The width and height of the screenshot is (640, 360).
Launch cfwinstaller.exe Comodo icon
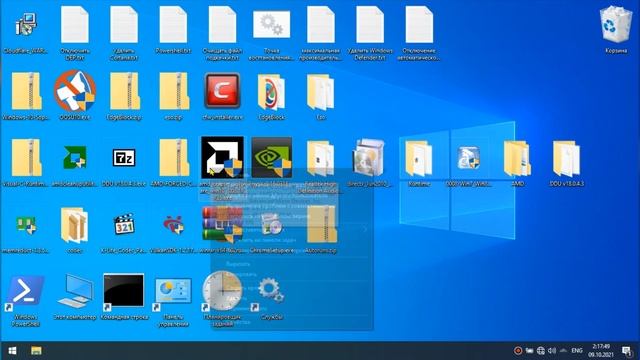(222, 91)
